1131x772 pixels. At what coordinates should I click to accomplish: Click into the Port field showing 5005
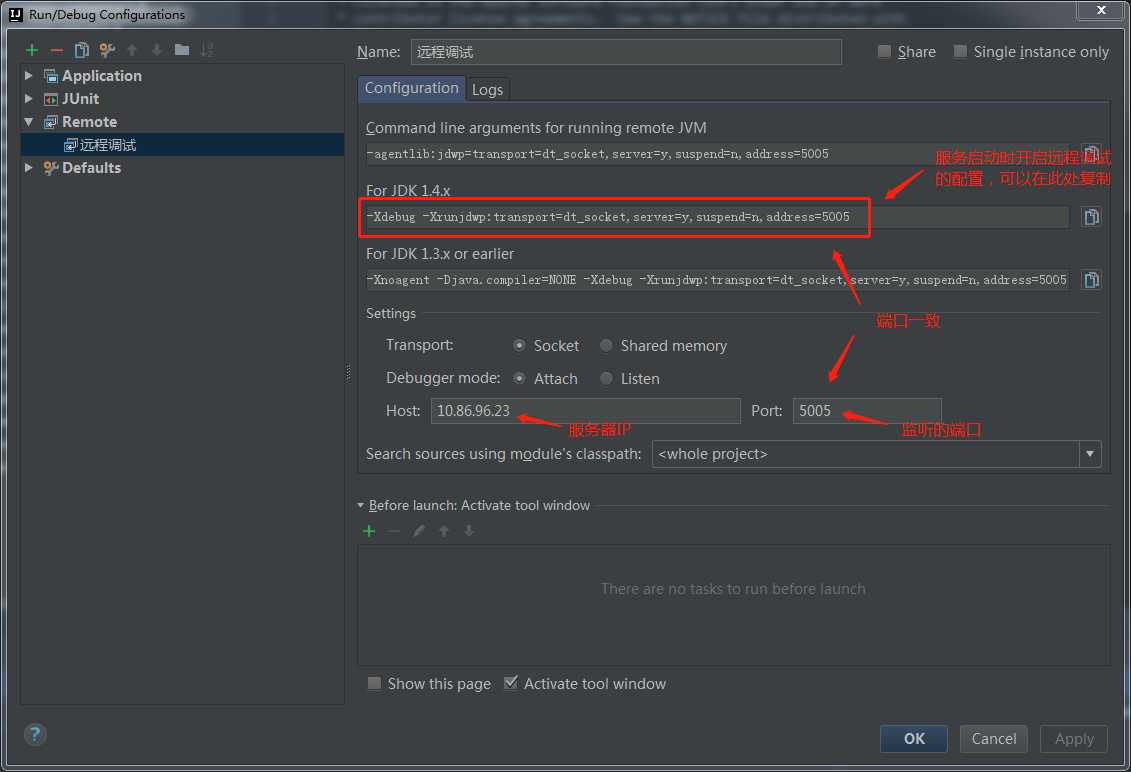867,411
